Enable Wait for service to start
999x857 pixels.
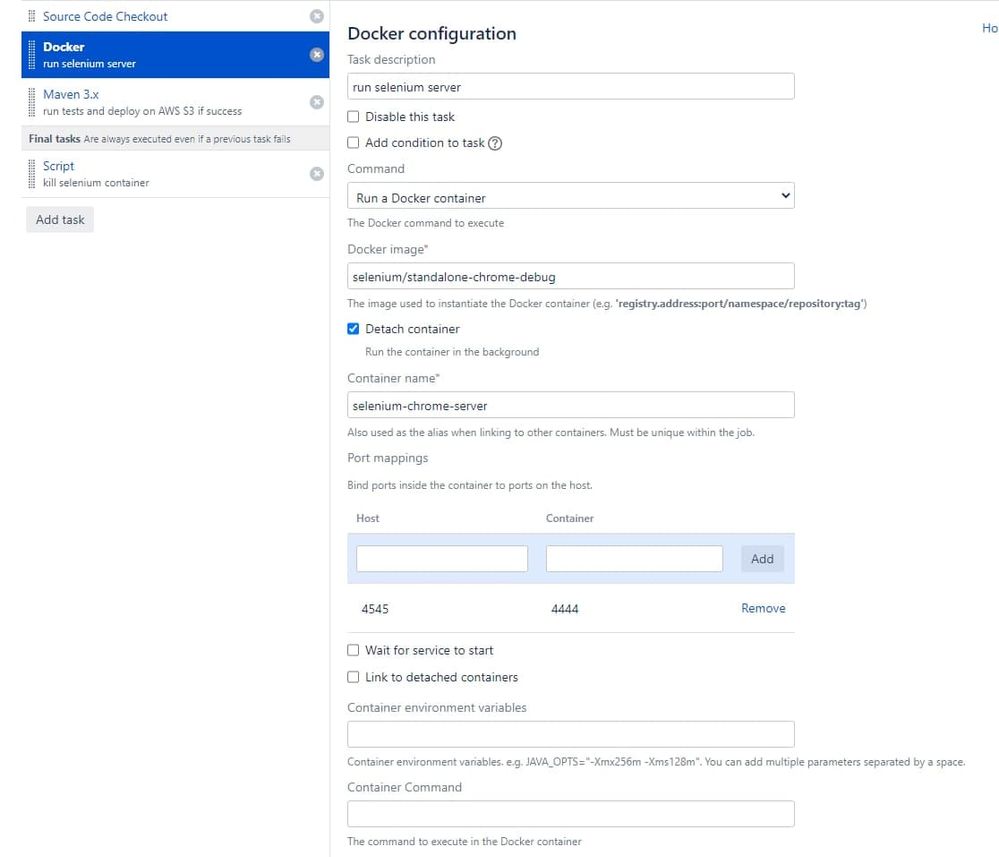tap(353, 650)
